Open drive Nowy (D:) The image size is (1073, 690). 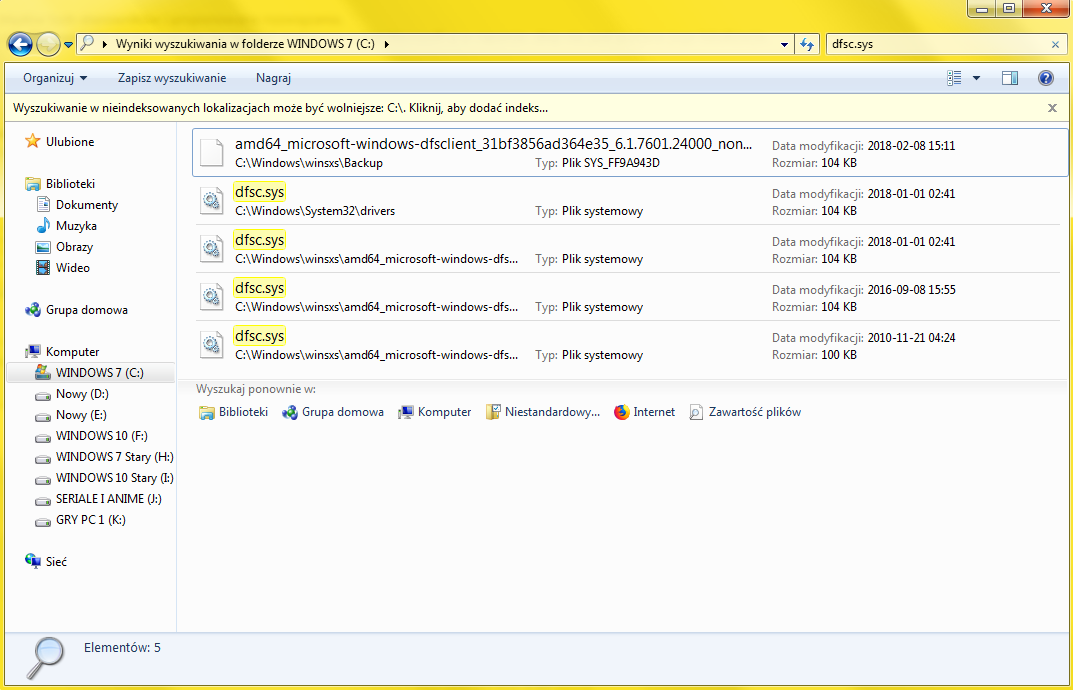(x=82, y=394)
